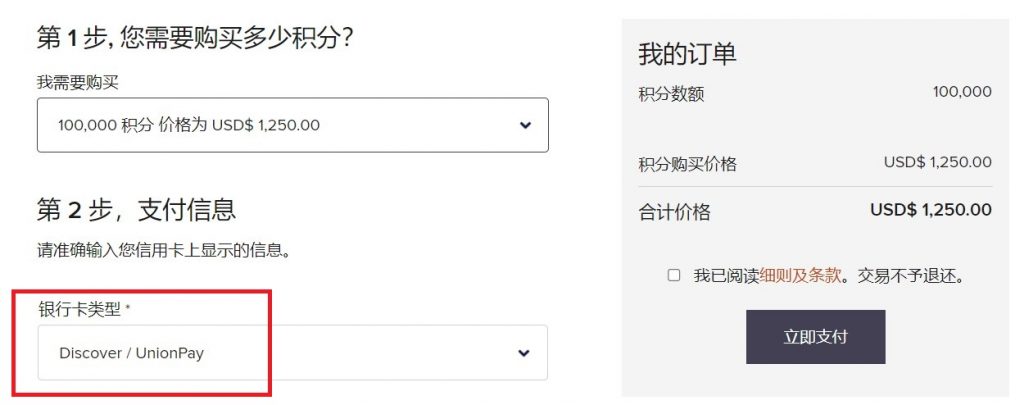Click the 我的订单 heading
Screen dimensions: 1024x405
pos(687,54)
